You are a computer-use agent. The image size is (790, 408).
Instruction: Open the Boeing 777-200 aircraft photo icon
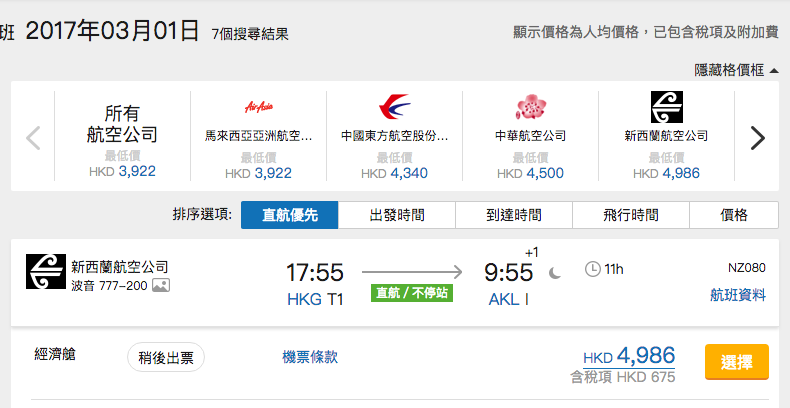(161, 286)
